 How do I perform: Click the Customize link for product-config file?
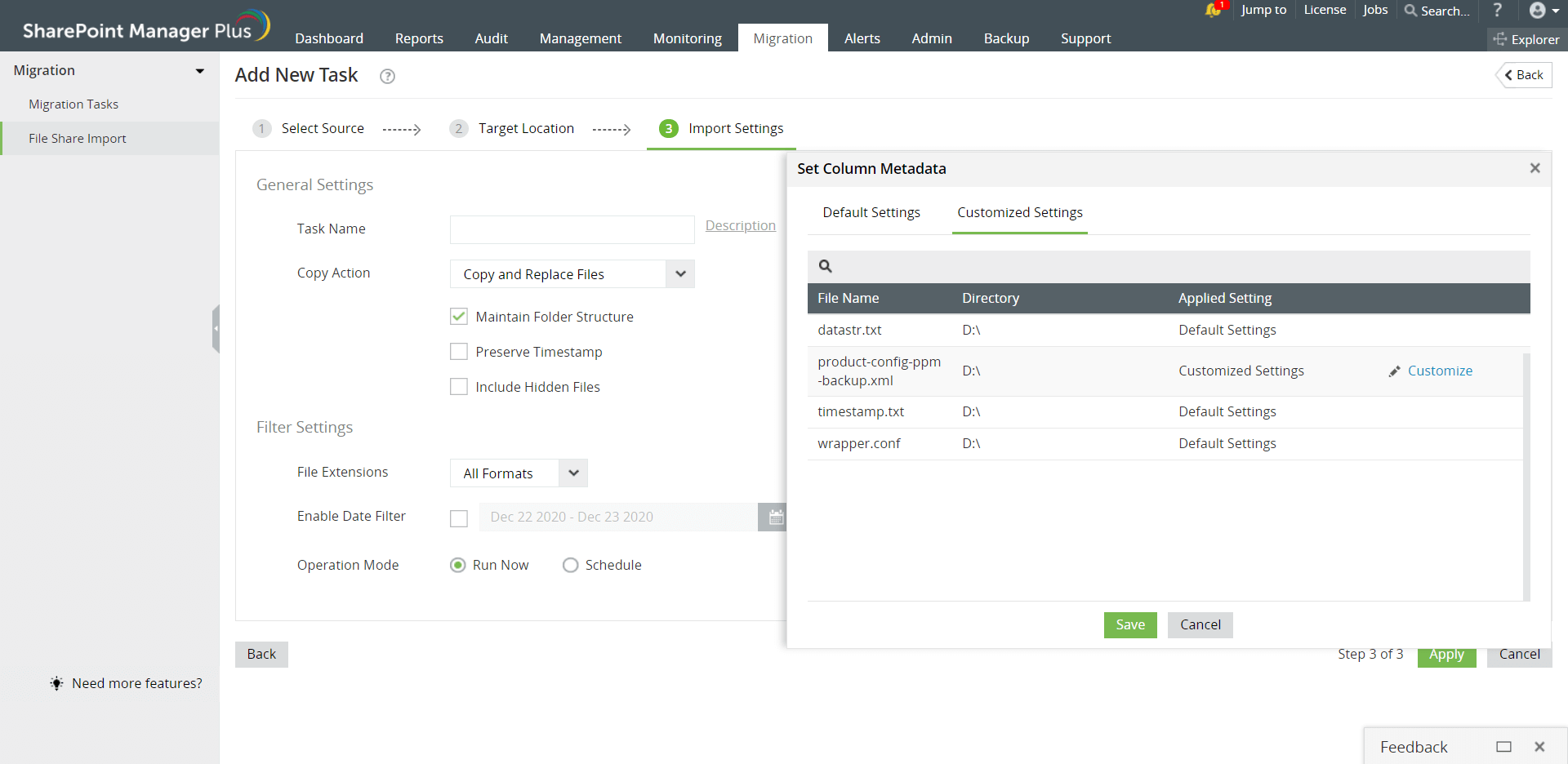click(1440, 371)
